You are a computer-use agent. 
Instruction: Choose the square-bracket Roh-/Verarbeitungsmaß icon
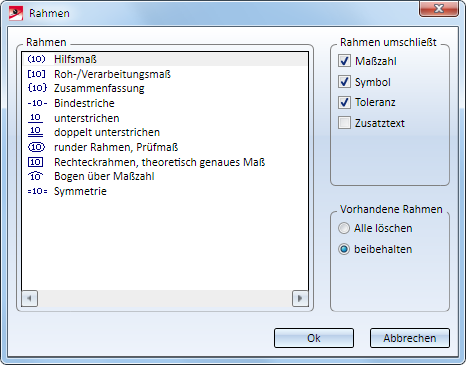point(36,74)
